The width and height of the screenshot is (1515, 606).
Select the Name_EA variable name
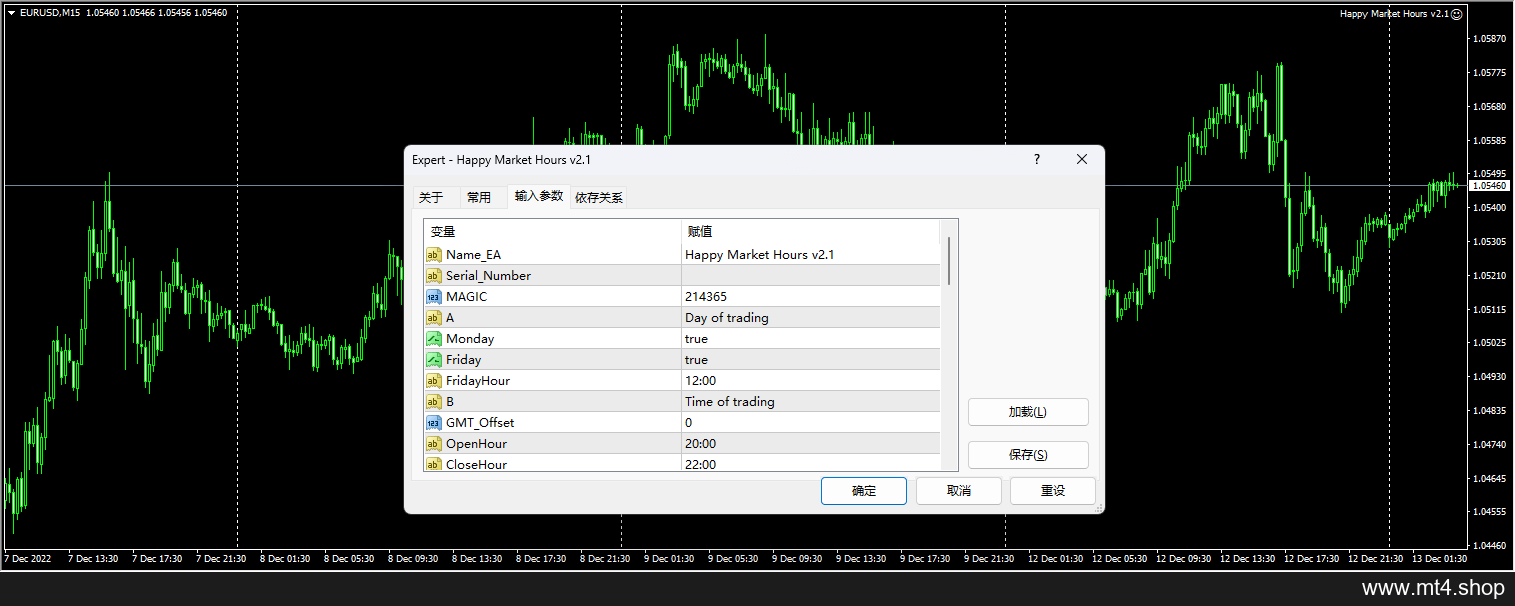[x=474, y=255]
